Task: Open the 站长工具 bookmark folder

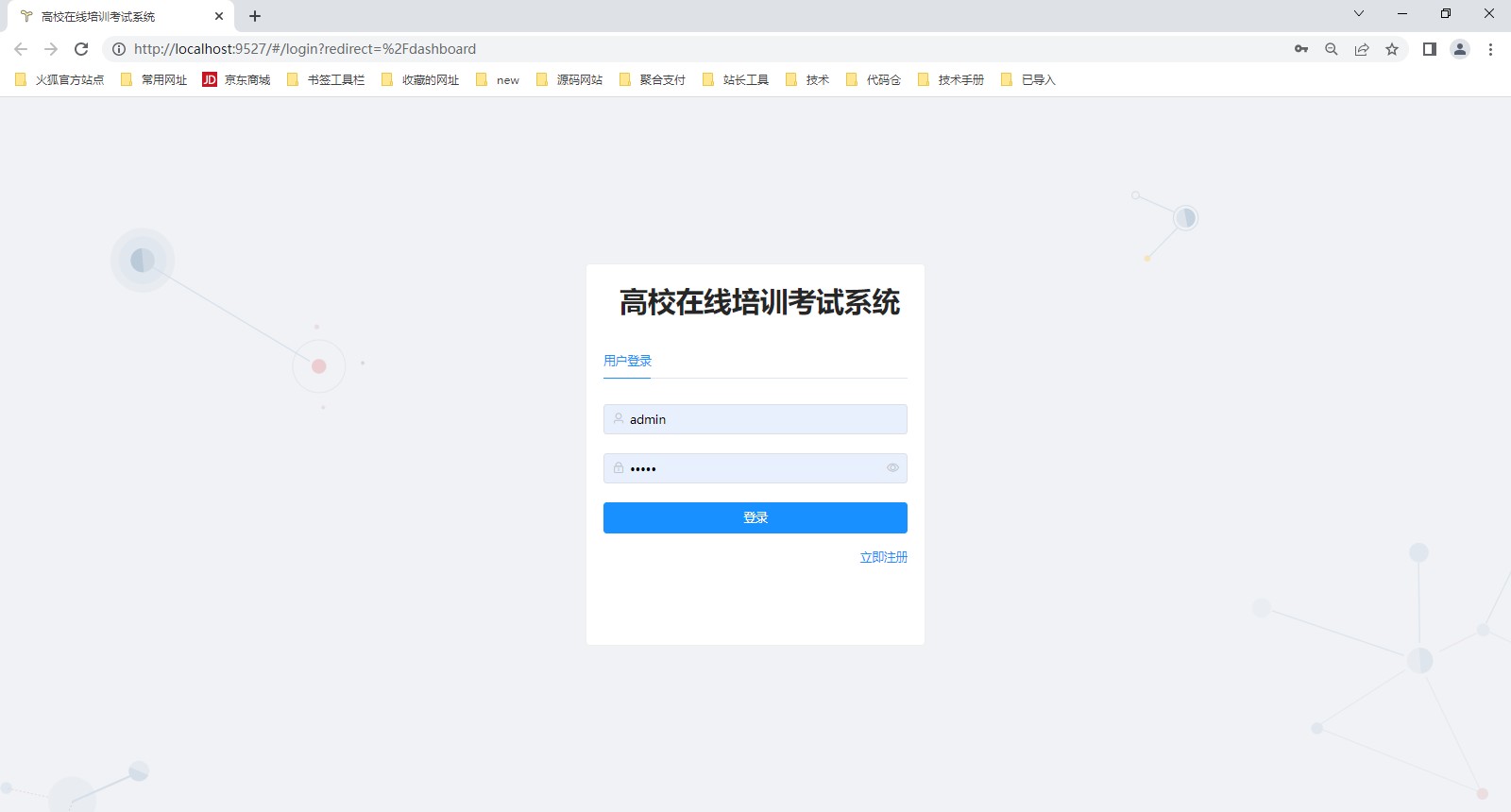Action: point(736,80)
